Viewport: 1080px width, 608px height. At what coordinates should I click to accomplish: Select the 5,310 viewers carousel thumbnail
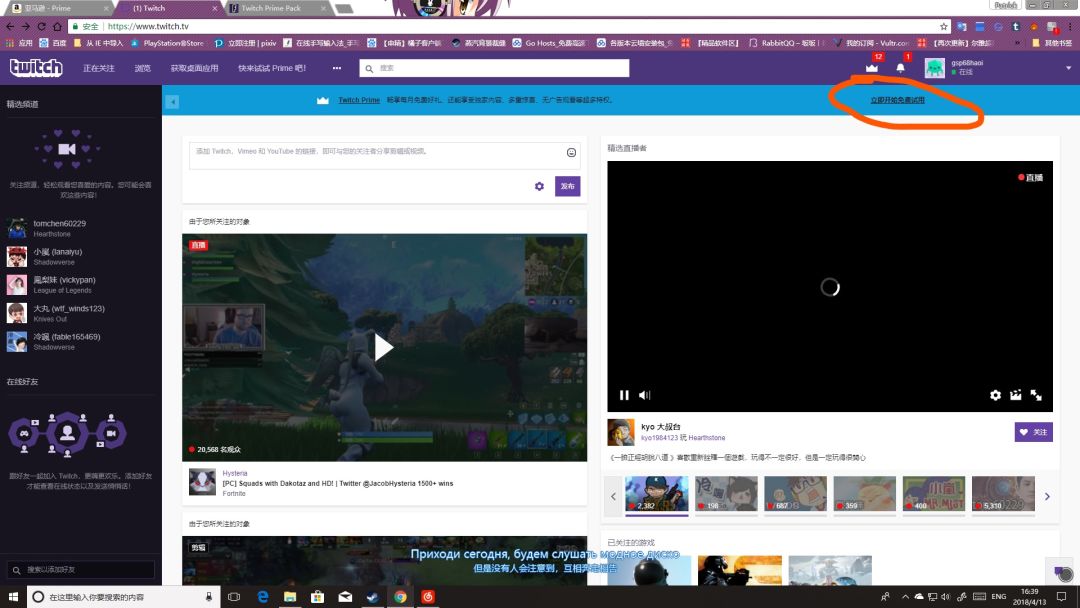click(1003, 494)
